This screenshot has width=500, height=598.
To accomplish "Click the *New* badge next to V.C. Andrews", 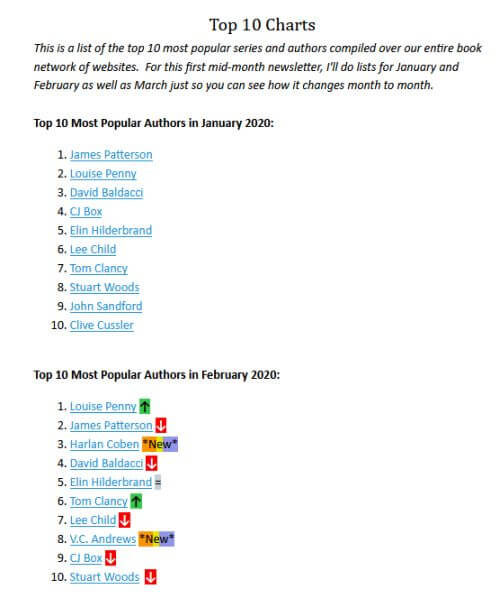I will pos(156,539).
